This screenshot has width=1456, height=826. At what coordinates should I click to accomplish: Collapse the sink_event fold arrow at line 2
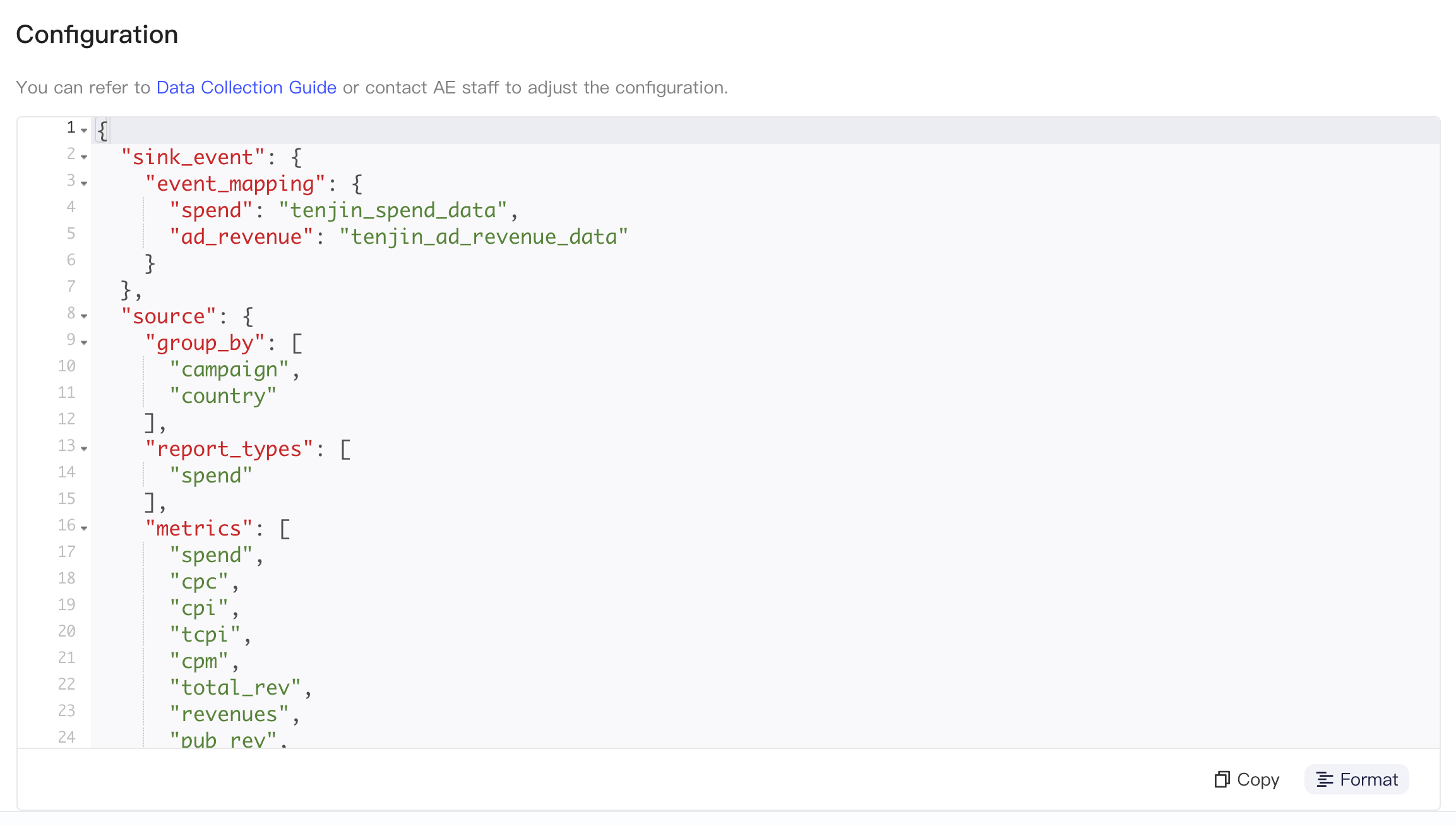click(84, 157)
